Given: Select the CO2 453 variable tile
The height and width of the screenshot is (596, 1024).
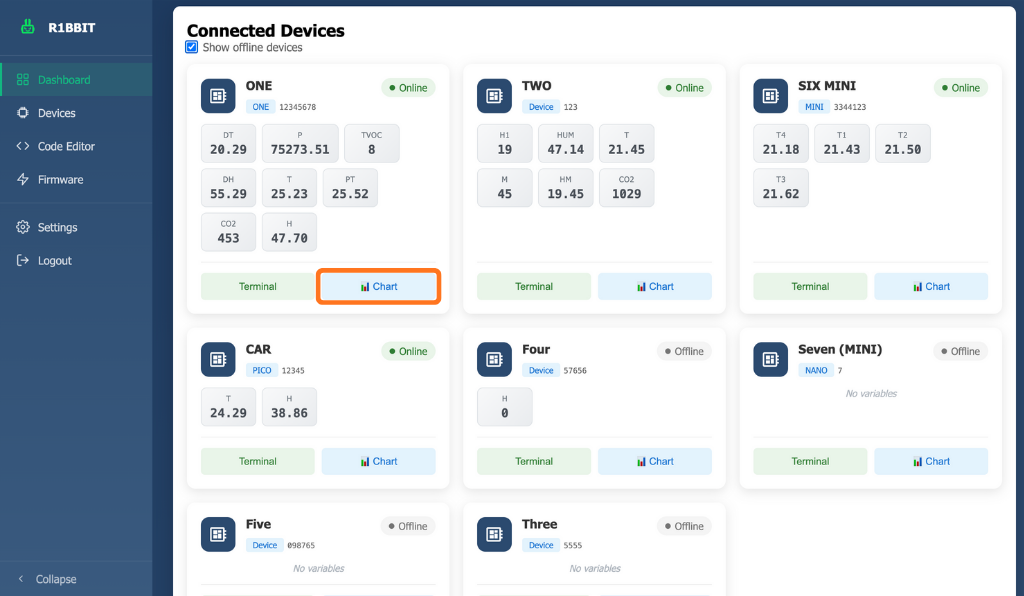Looking at the screenshot, I should click(228, 232).
